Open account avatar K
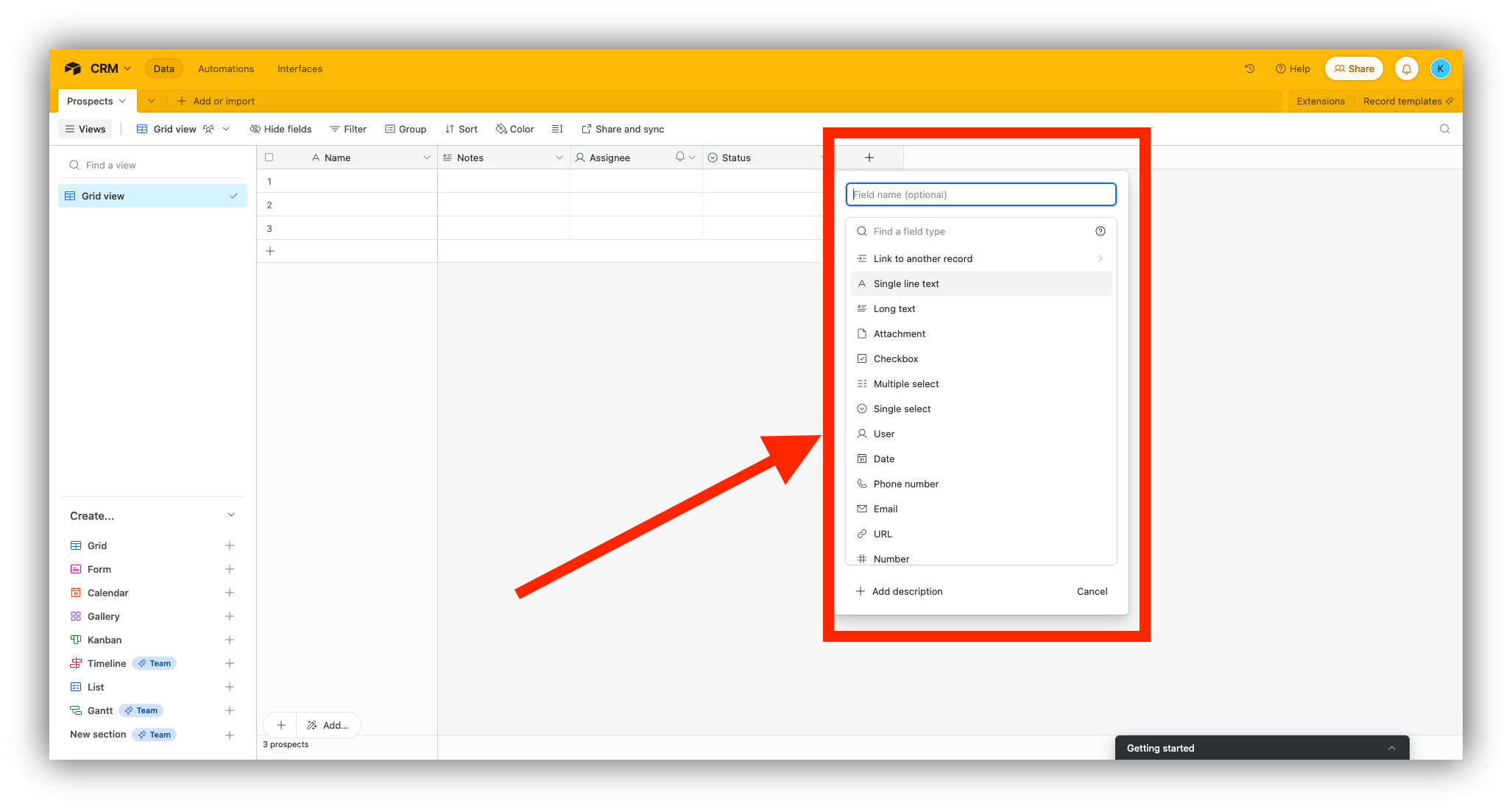The image size is (1512, 809). (1440, 68)
